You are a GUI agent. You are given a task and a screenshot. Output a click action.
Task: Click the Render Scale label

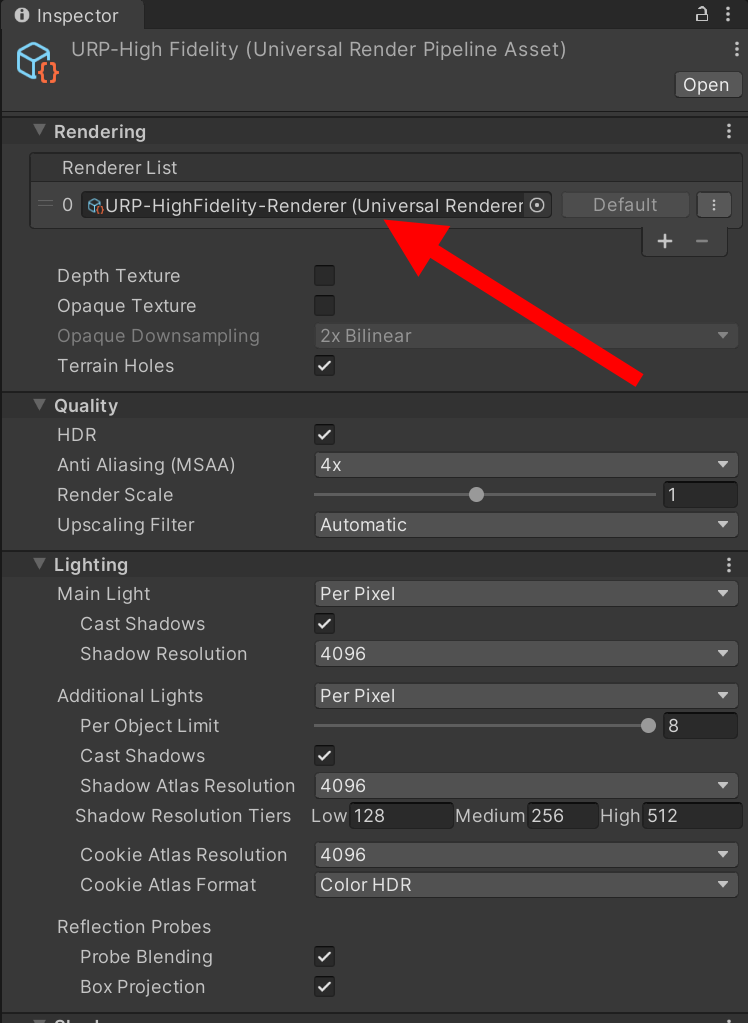115,495
